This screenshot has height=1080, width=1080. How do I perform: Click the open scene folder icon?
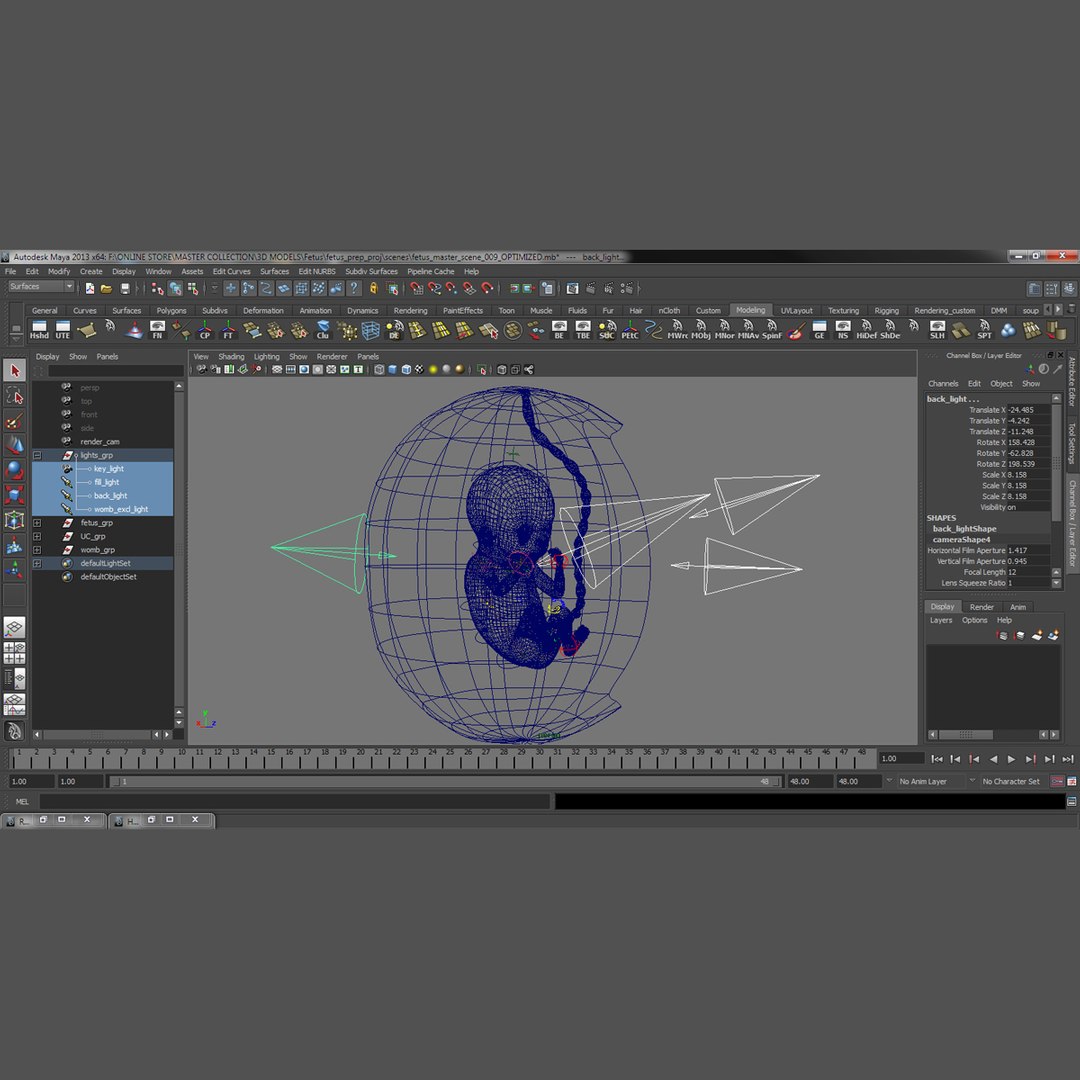[106, 289]
